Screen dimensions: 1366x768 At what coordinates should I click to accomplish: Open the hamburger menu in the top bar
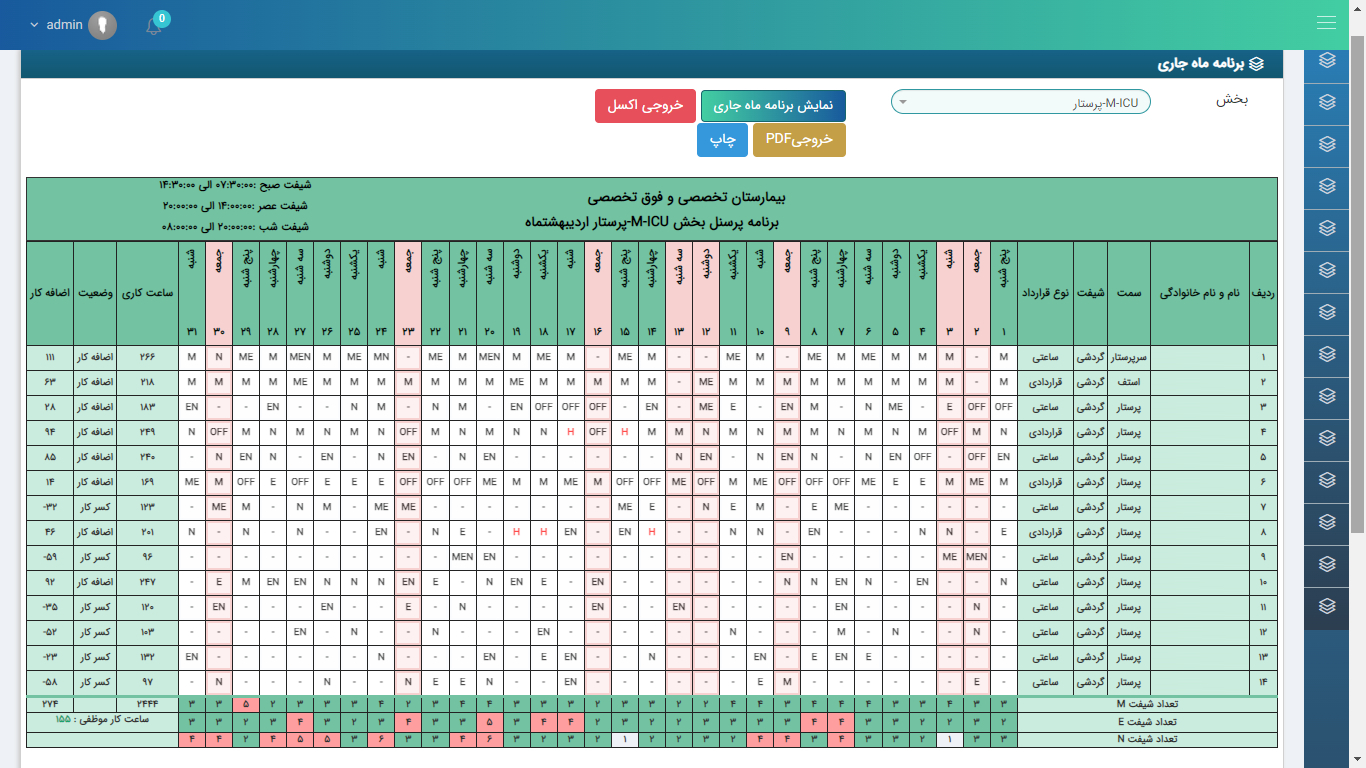[1326, 24]
